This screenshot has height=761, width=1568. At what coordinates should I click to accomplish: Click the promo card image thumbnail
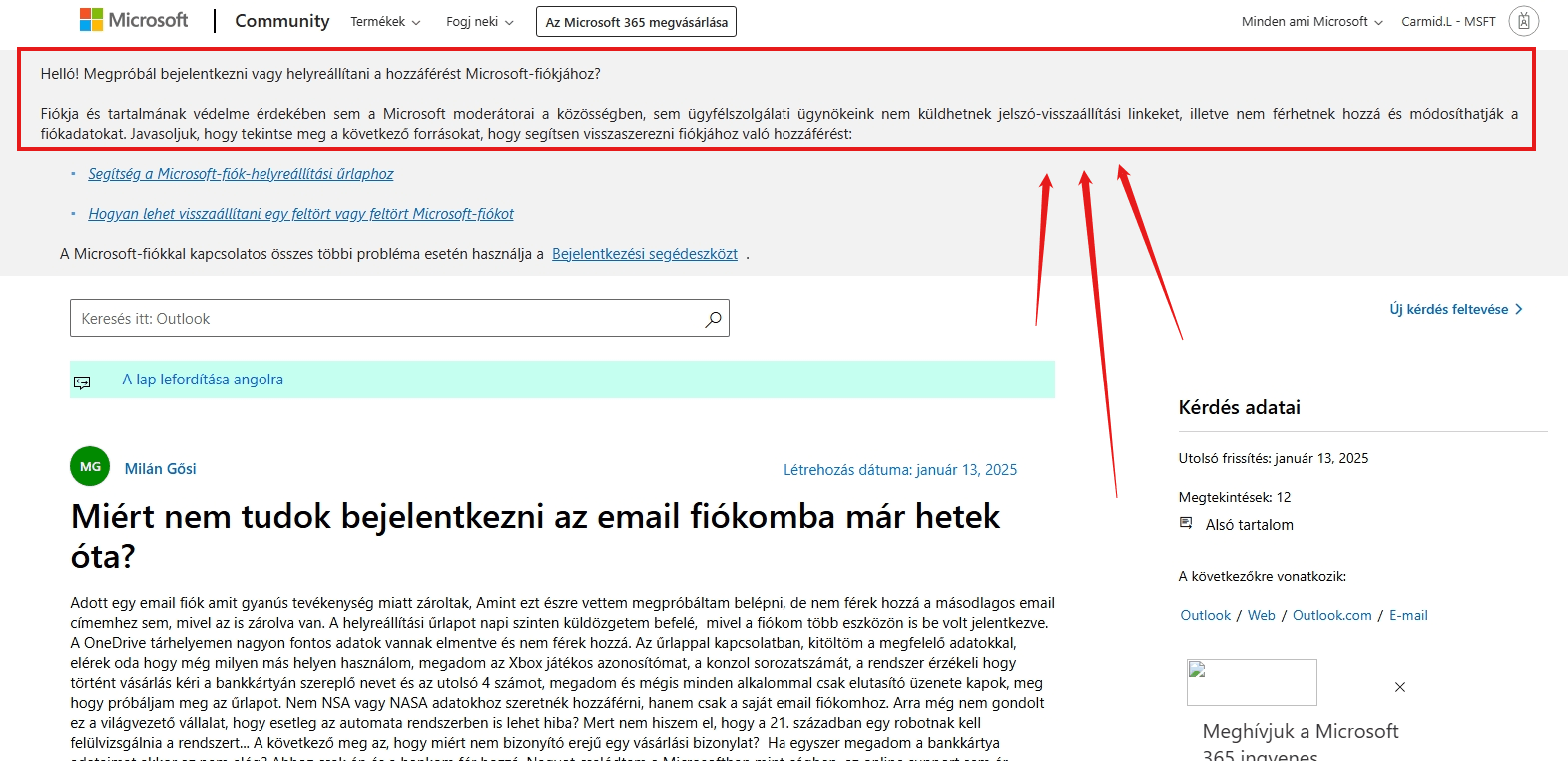pyautogui.click(x=1252, y=682)
